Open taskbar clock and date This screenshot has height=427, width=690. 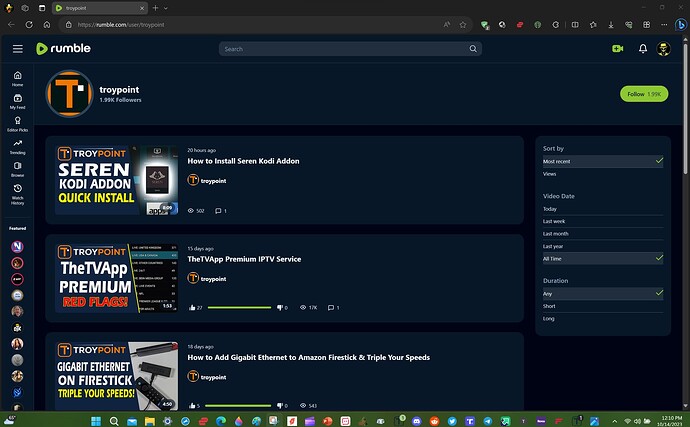(x=672, y=421)
